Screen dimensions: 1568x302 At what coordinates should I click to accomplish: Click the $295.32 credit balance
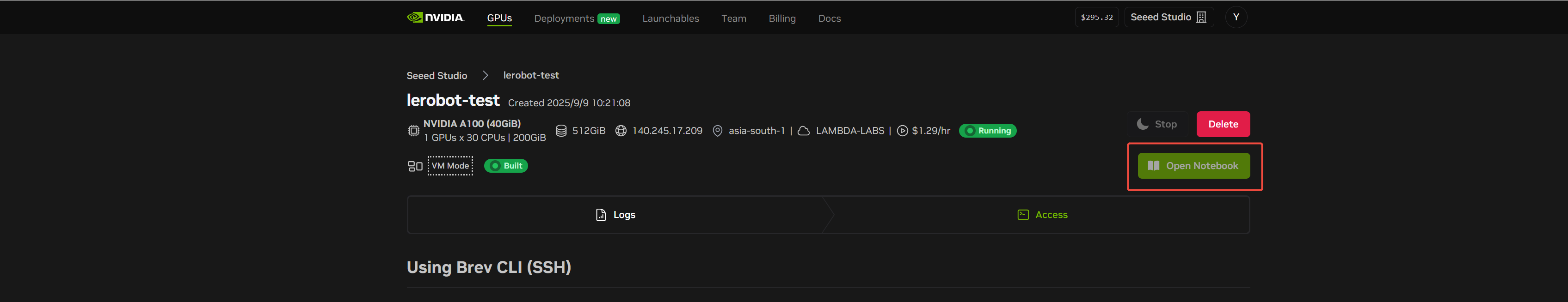(x=1096, y=17)
